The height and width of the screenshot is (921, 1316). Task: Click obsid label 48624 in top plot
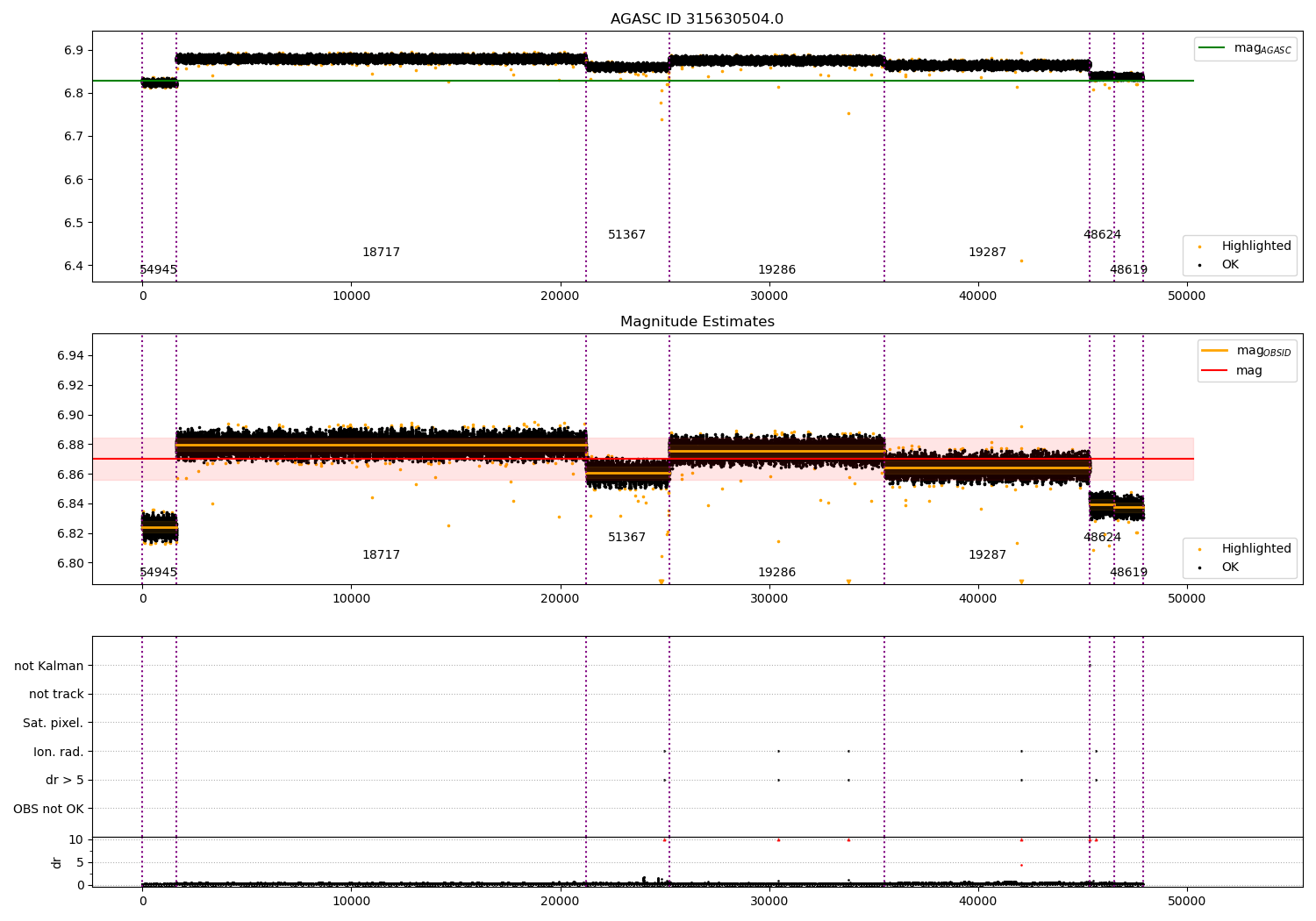tap(1102, 235)
